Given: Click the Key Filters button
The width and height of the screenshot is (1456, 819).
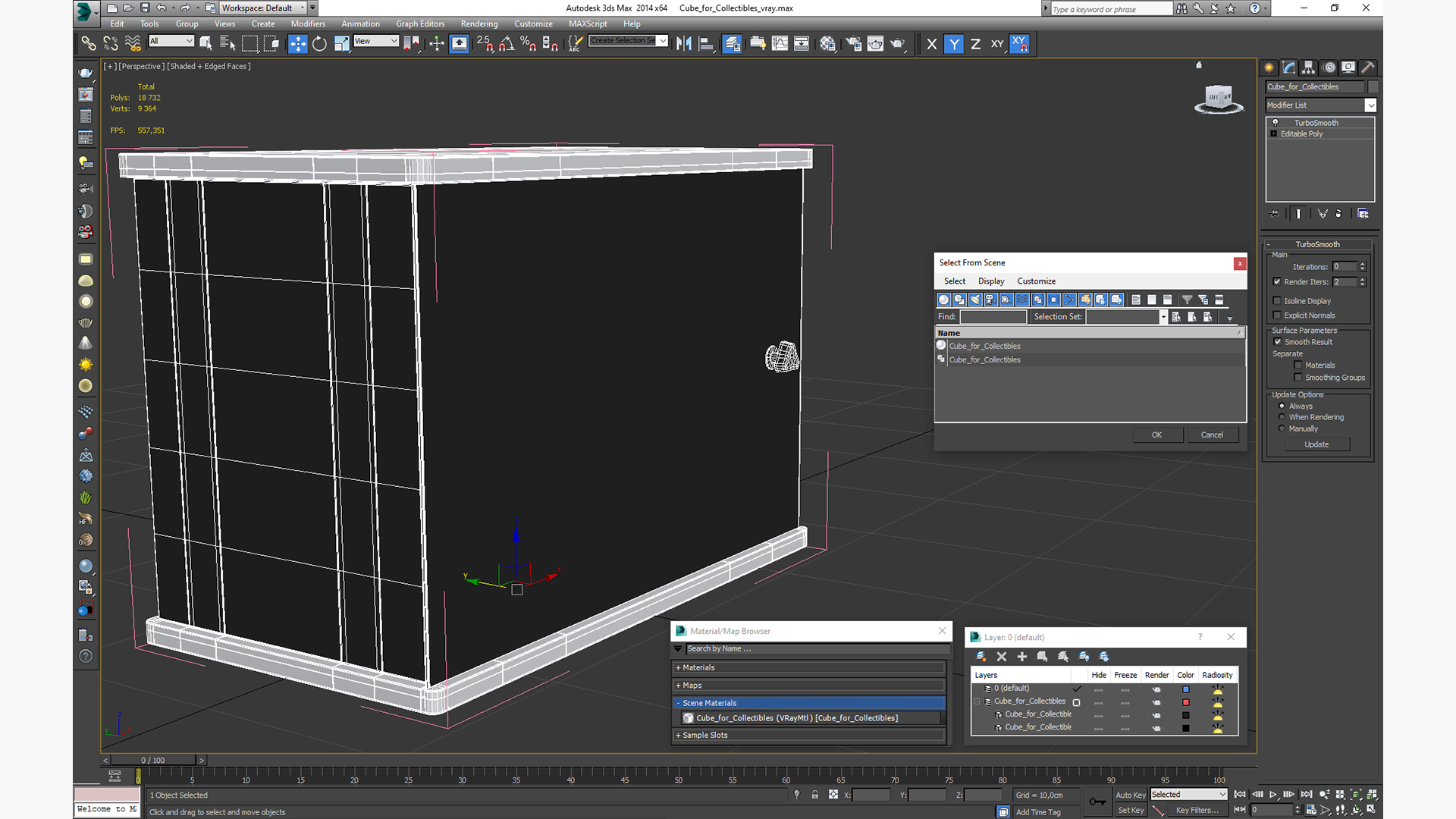Looking at the screenshot, I should [1197, 810].
